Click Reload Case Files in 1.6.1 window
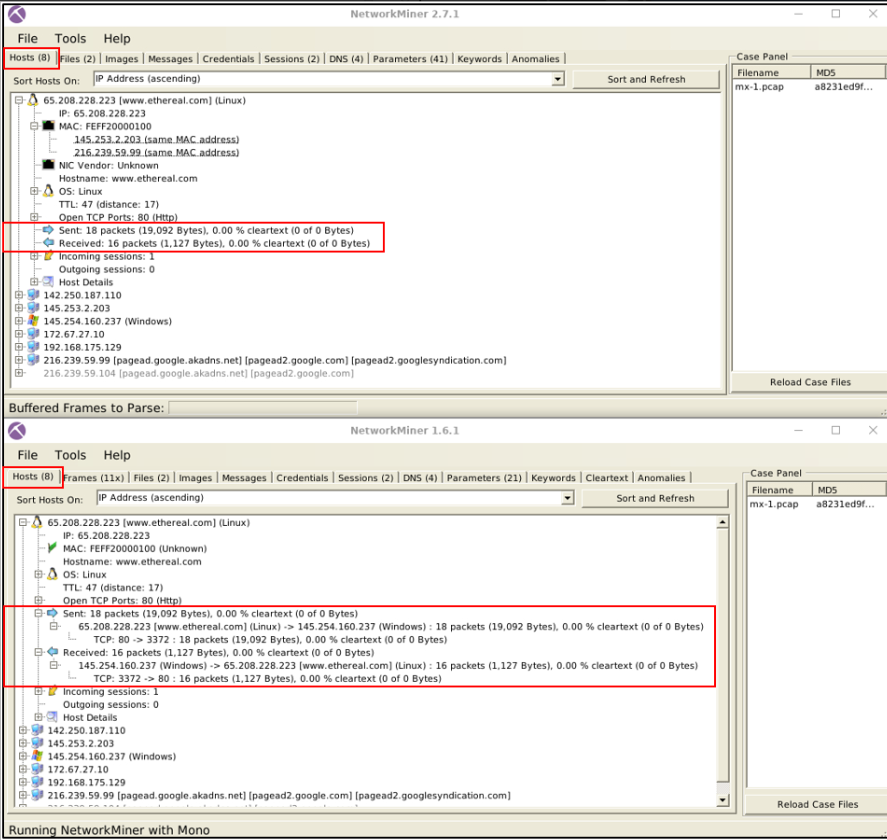Screen dimensions: 887x840 [817, 804]
